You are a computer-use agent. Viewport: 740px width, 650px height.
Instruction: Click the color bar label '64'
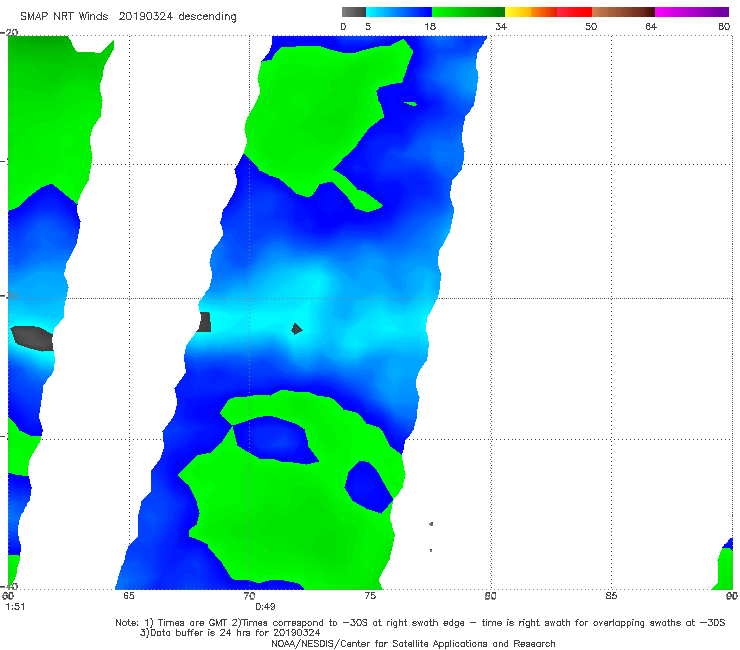(651, 27)
